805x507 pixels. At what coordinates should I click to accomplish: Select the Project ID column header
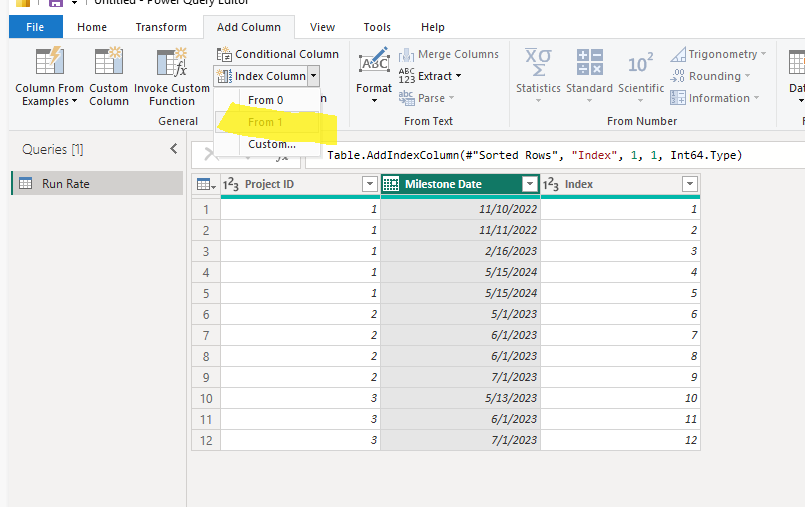point(300,184)
